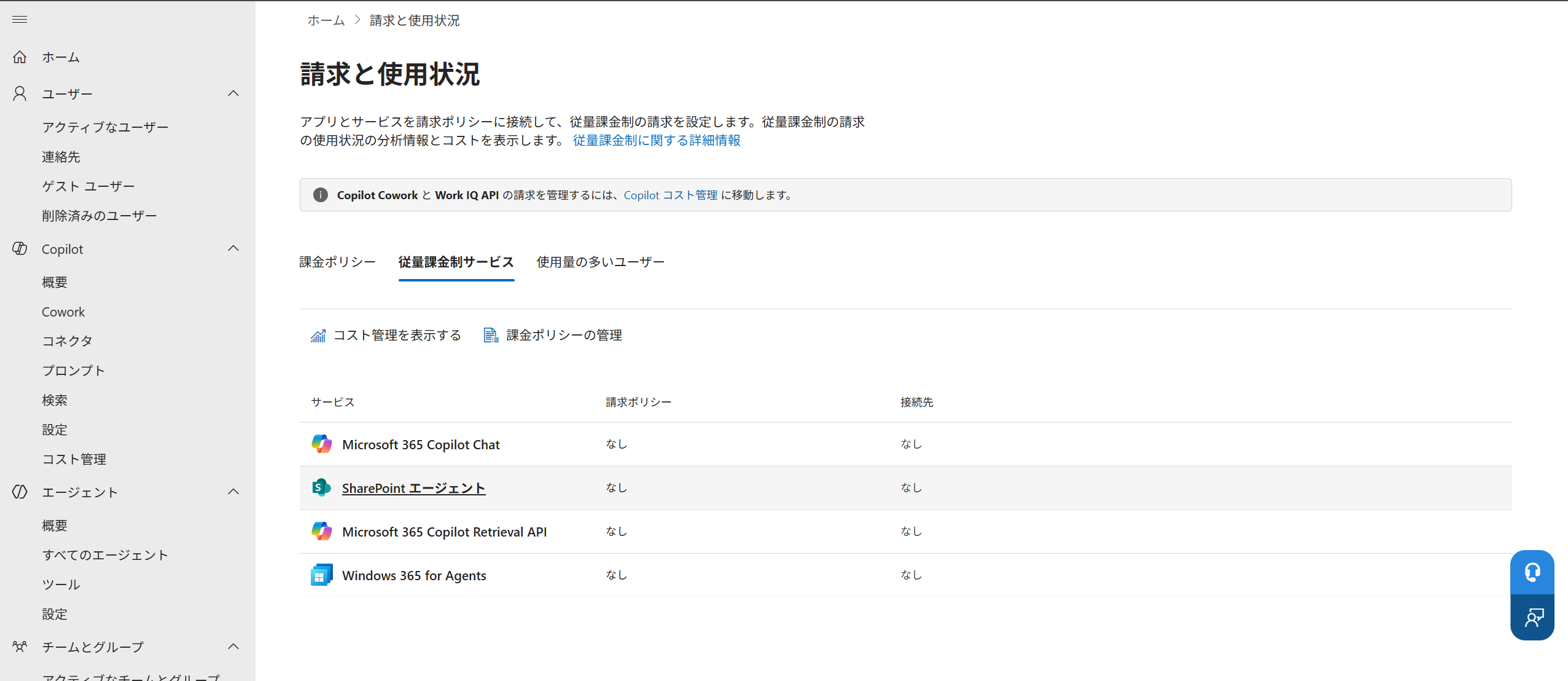The image size is (1568, 681).
Task: Open Cowork in the sidebar
Action: point(63,312)
